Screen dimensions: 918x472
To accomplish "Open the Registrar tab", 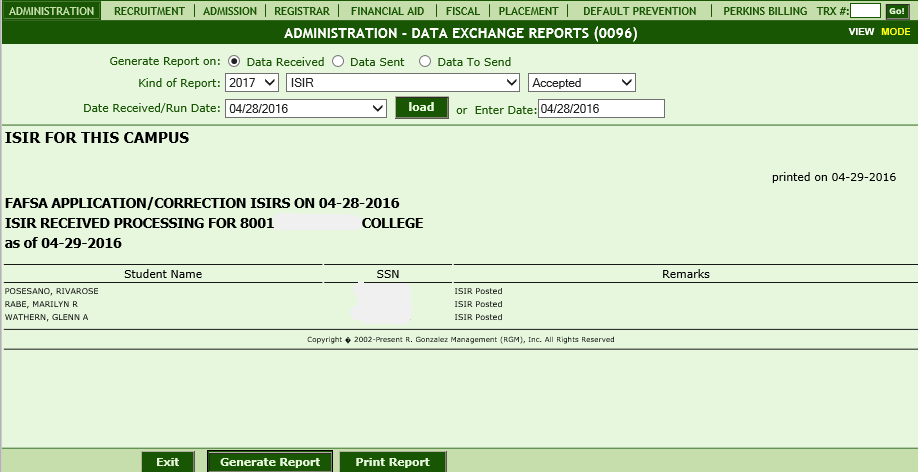I will click(302, 11).
